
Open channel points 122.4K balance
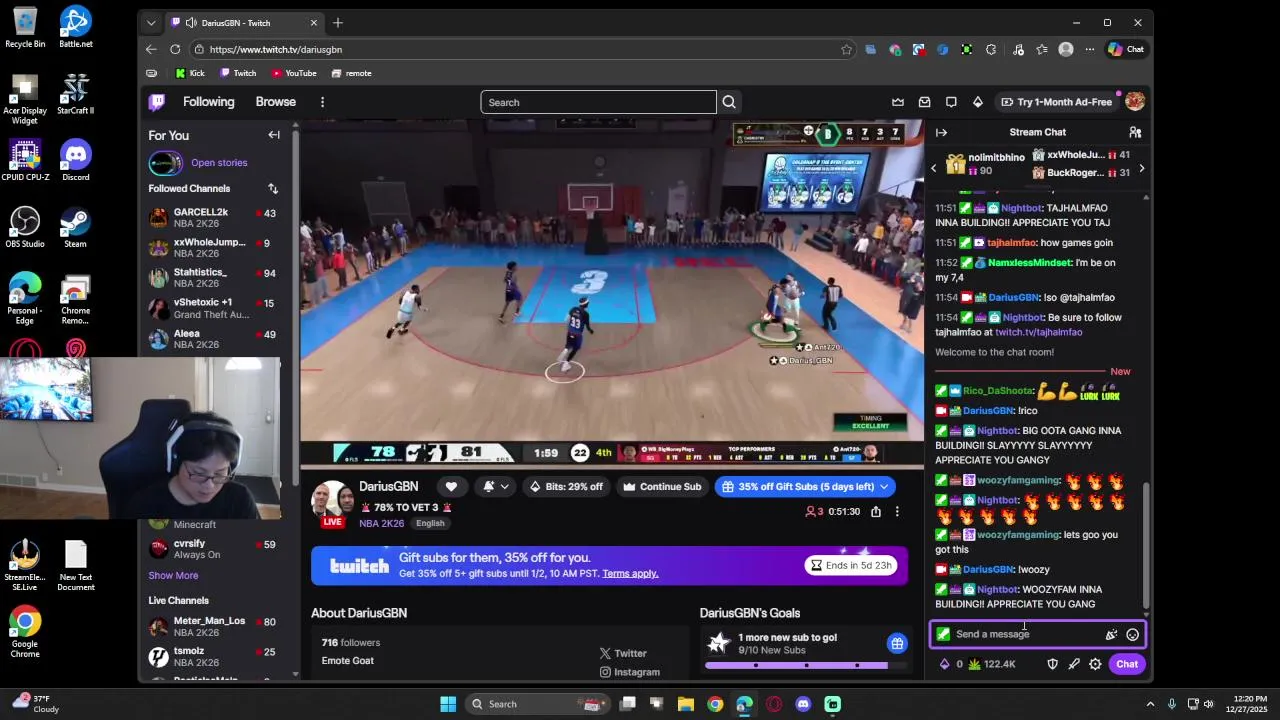[x=992, y=664]
